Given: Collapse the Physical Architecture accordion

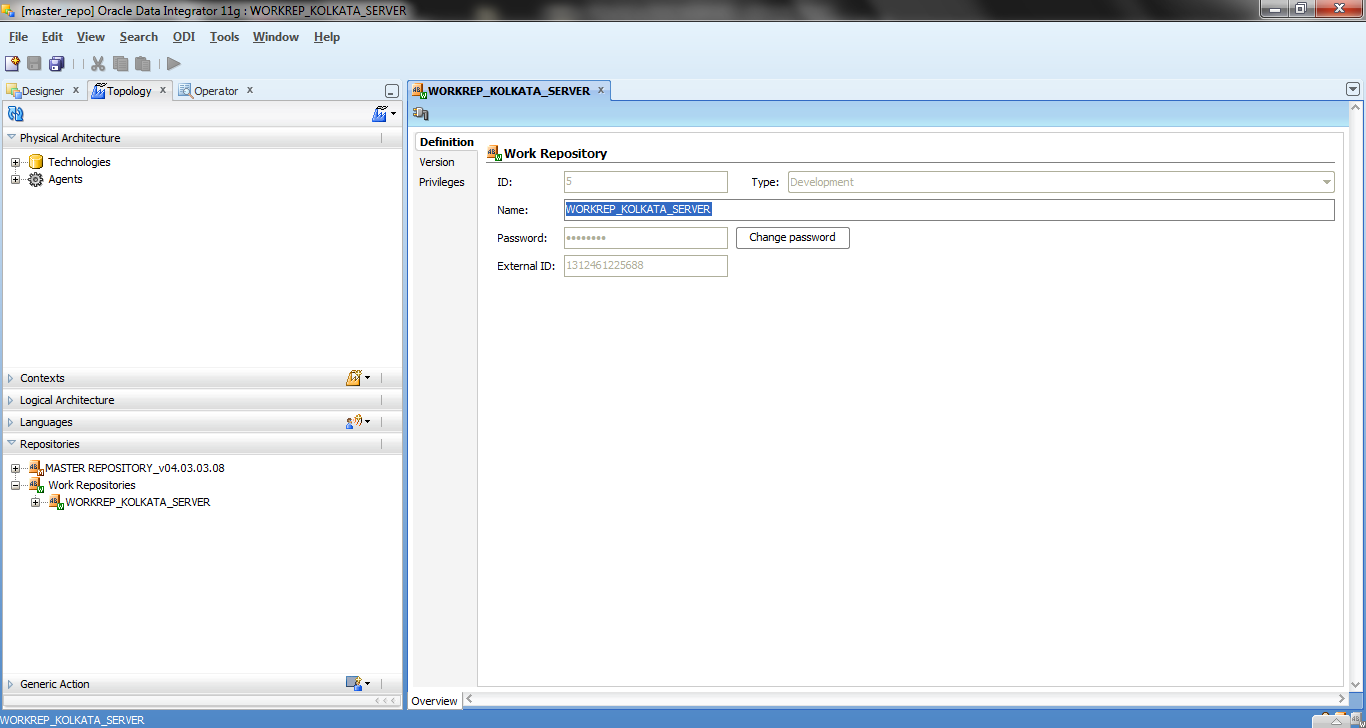Looking at the screenshot, I should click(11, 138).
